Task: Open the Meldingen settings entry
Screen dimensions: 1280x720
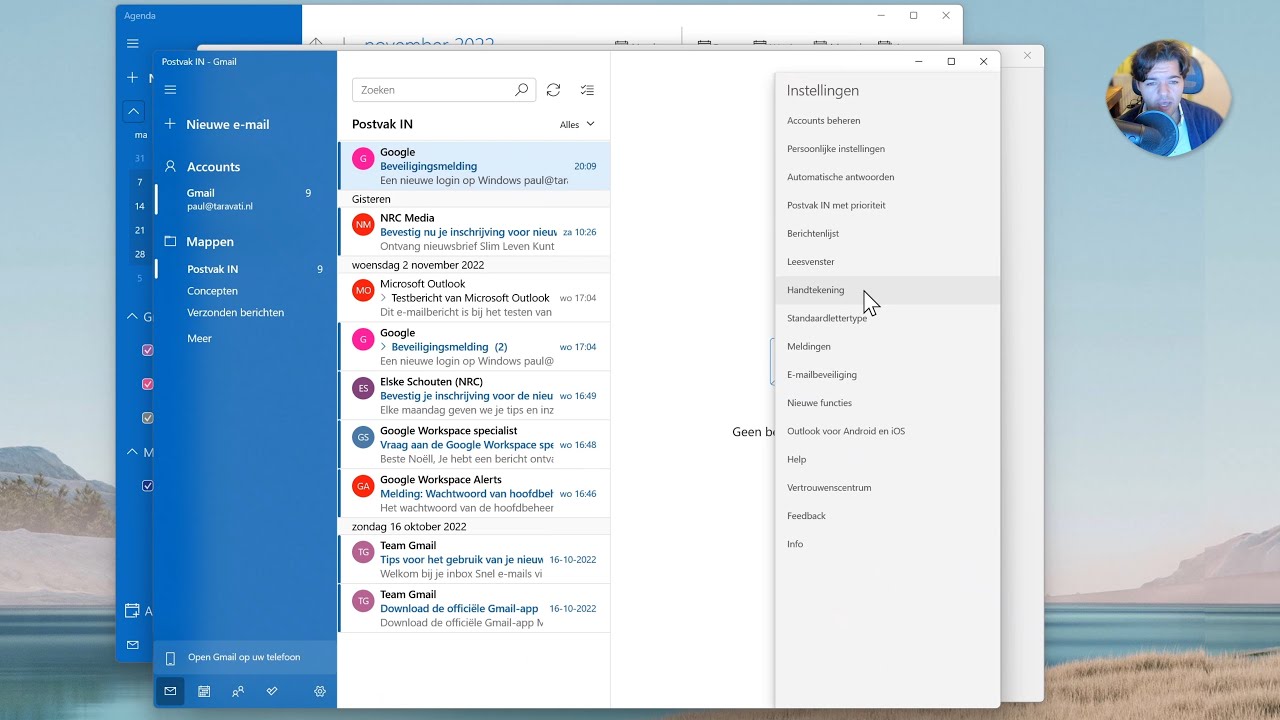Action: pyautogui.click(x=887, y=346)
